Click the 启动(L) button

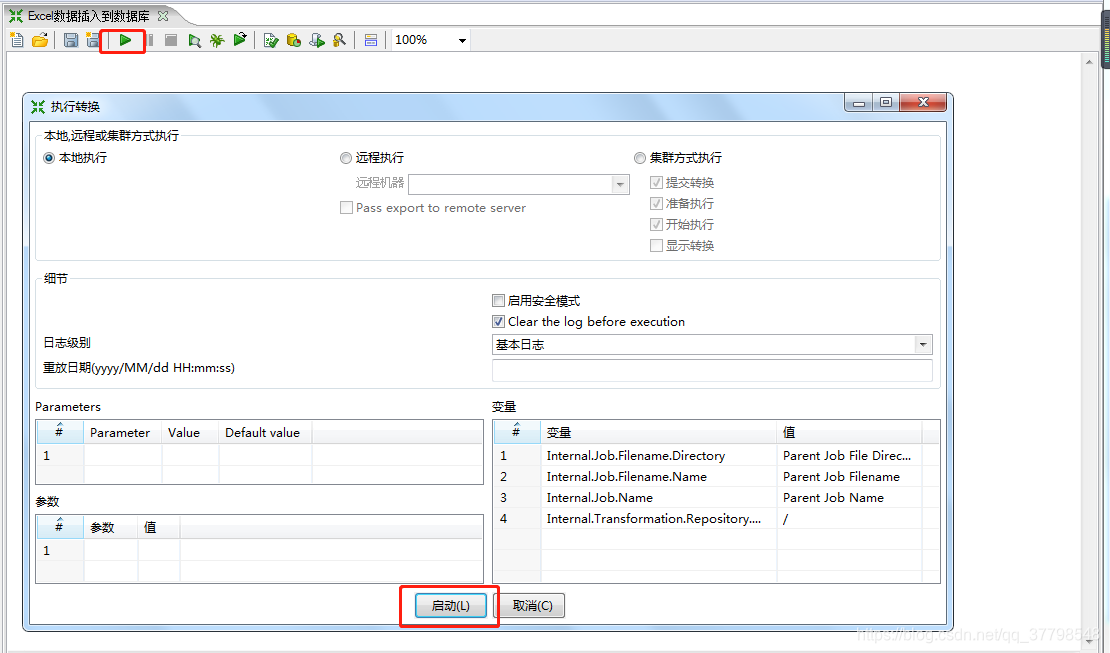451,606
